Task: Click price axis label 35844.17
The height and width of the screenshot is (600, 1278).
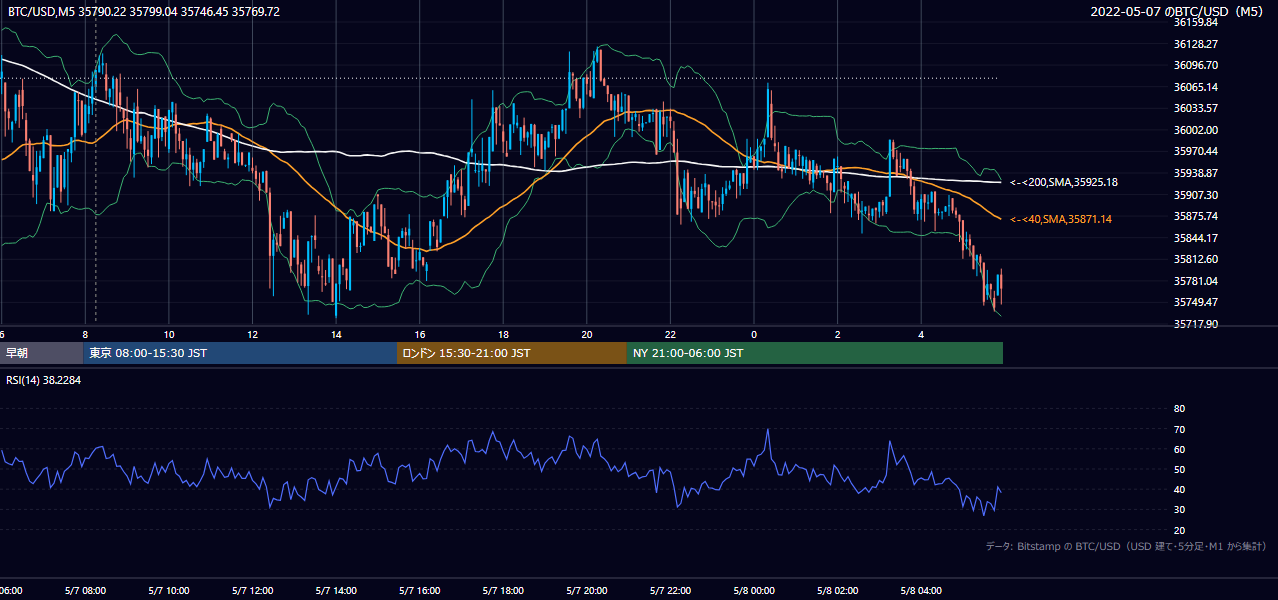Action: coord(1195,238)
